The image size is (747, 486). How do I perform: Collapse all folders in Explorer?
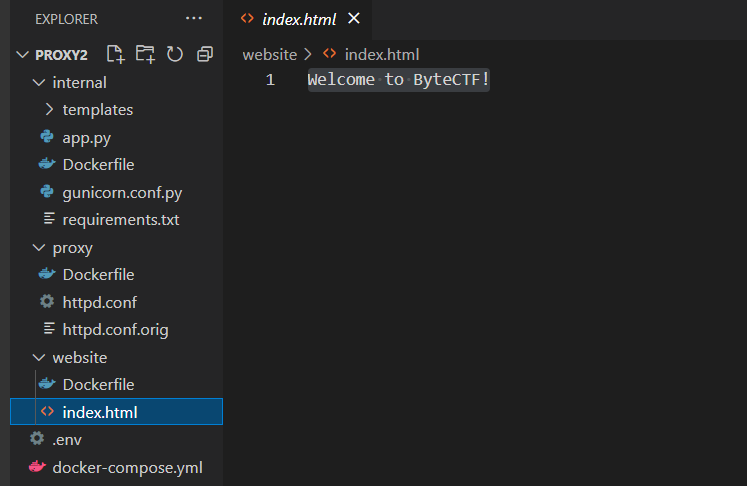pyautogui.click(x=205, y=54)
